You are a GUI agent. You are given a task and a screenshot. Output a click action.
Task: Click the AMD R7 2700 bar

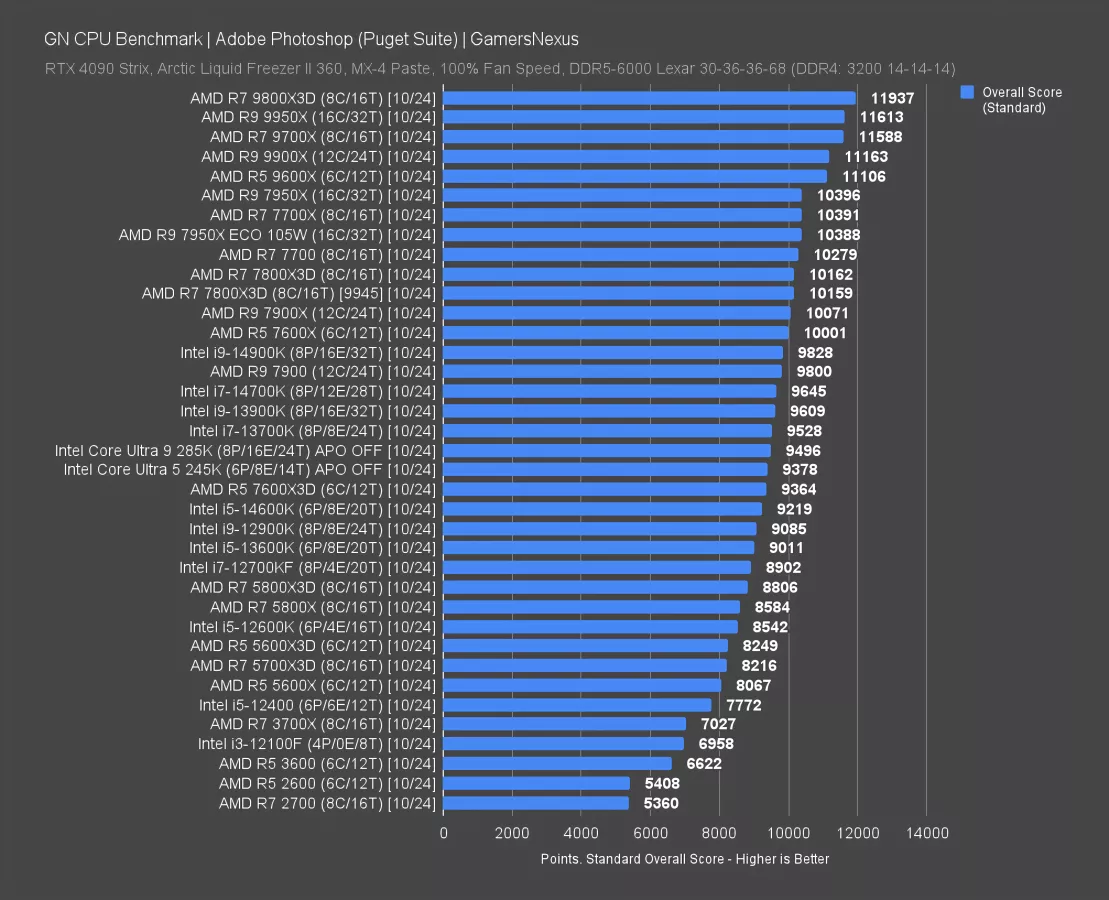coord(535,803)
